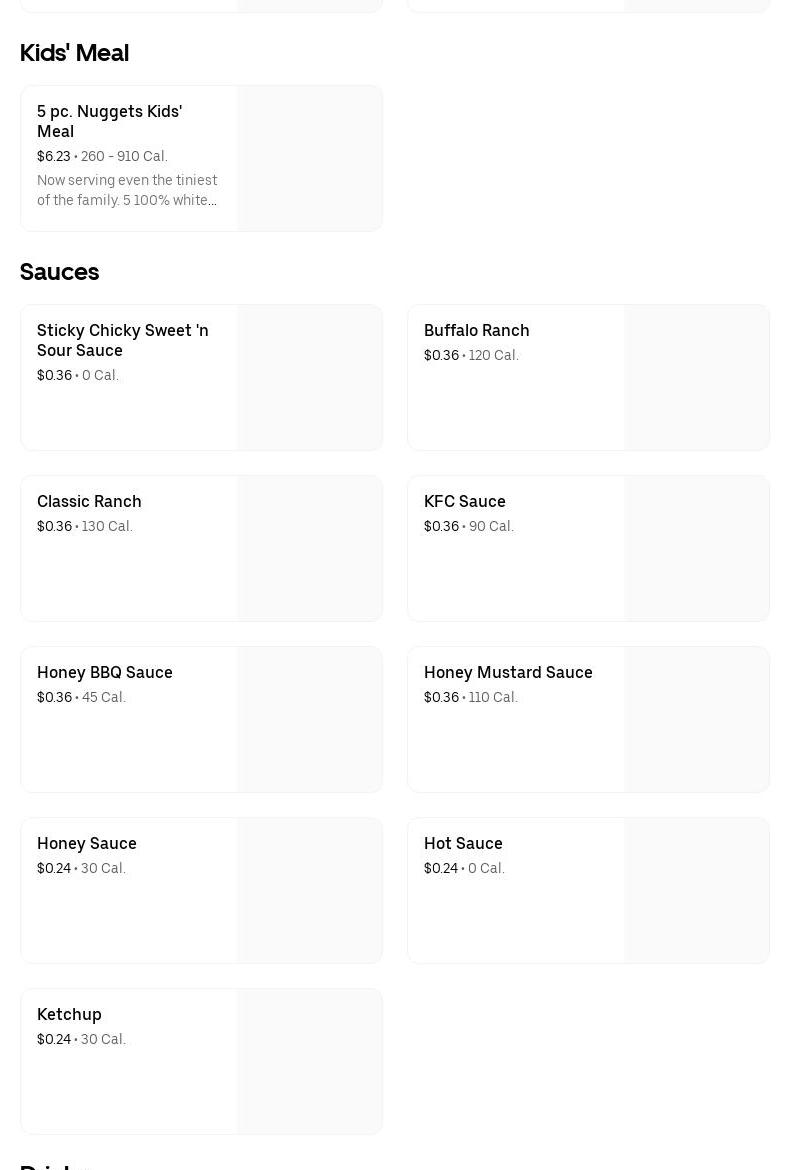
Task: Click the Nuggets Kids' Meal image placeholder
Action: (309, 158)
